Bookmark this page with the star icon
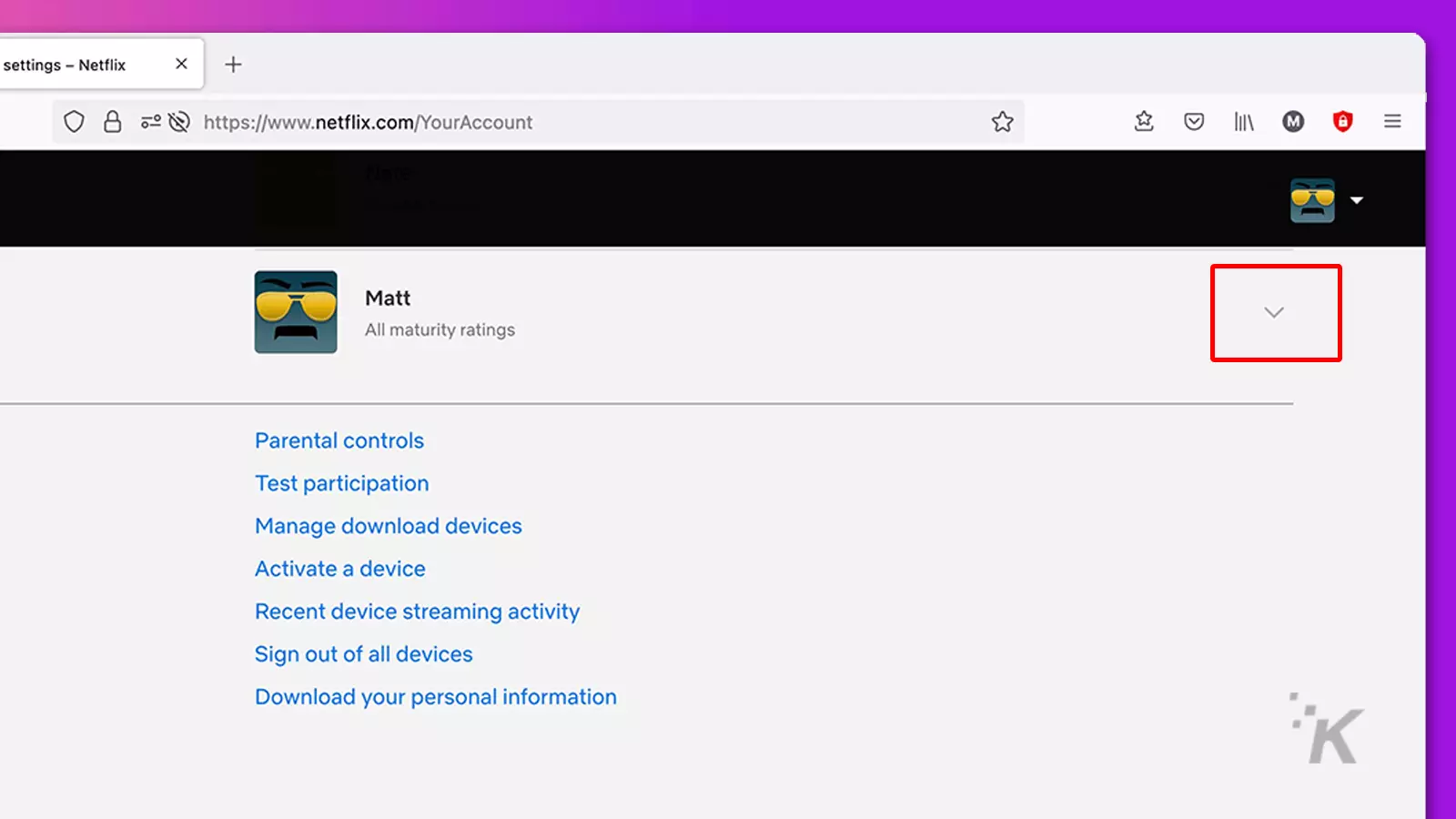Screen dimensions: 1456x819 1002,121
